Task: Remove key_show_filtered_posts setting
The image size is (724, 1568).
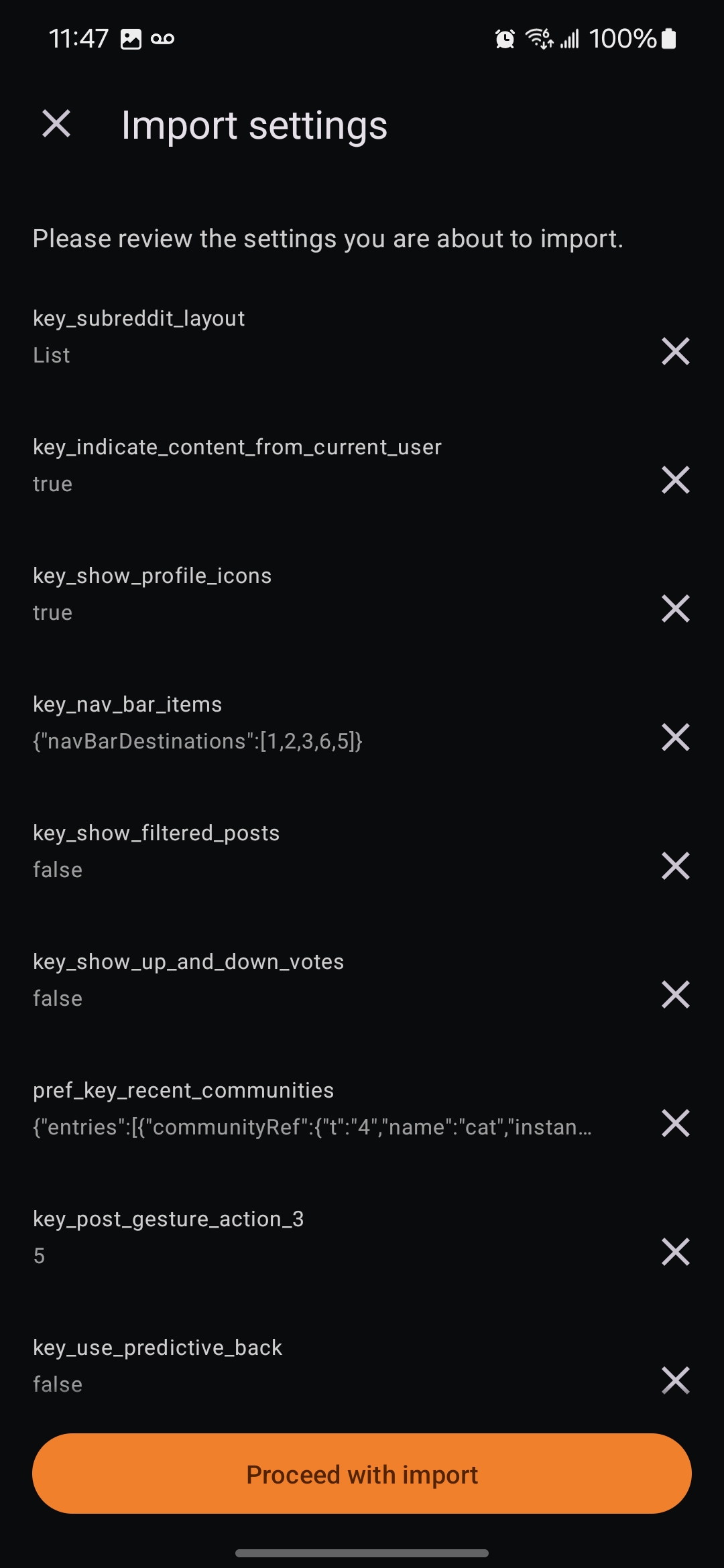Action: (x=675, y=866)
